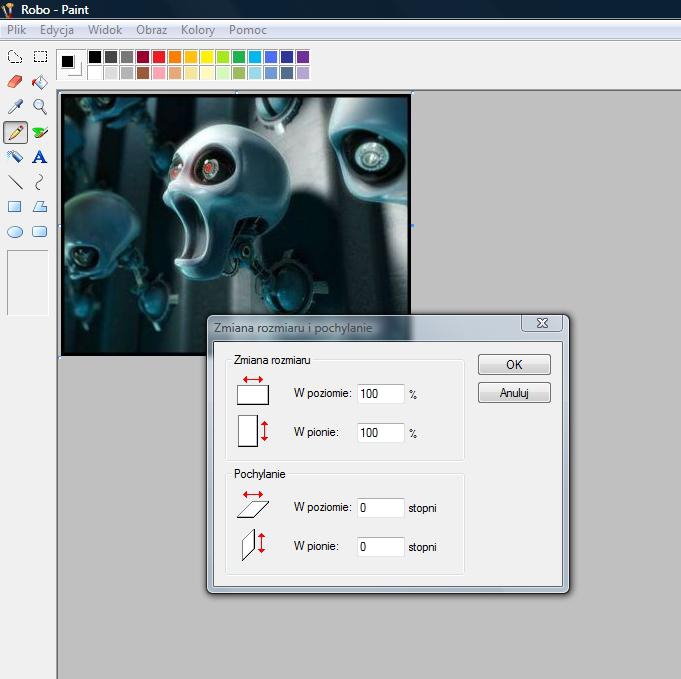
Task: Select the Magnifier tool
Action: tap(40, 107)
